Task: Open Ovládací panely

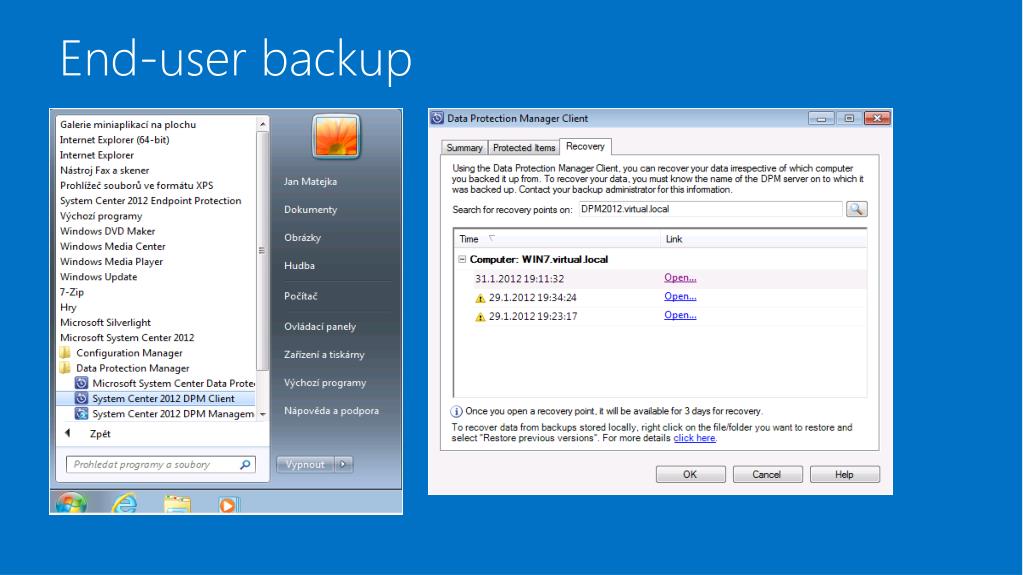Action: pos(320,326)
